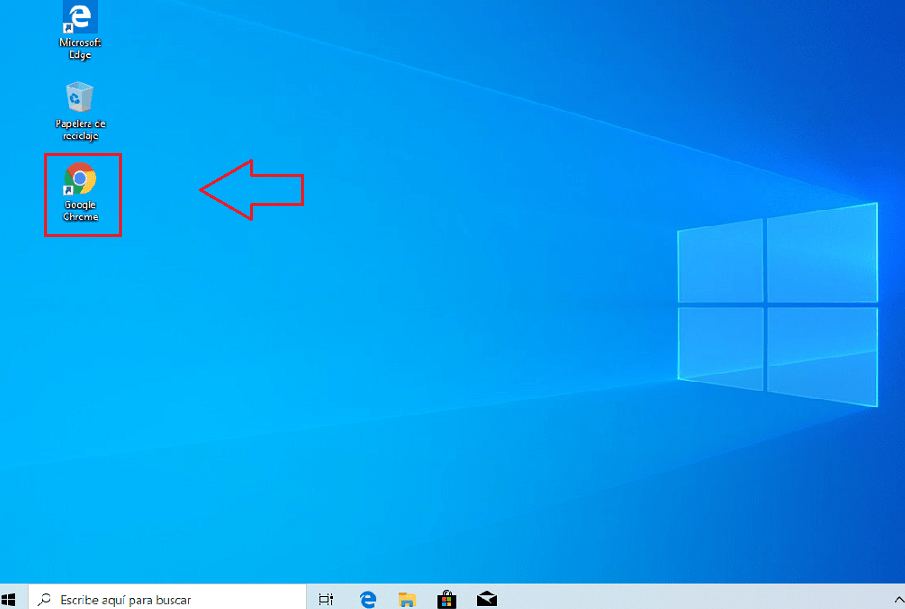Image resolution: width=905 pixels, height=609 pixels.
Task: Click the small shortcut arrow on the Edge icon
Action: (68, 28)
